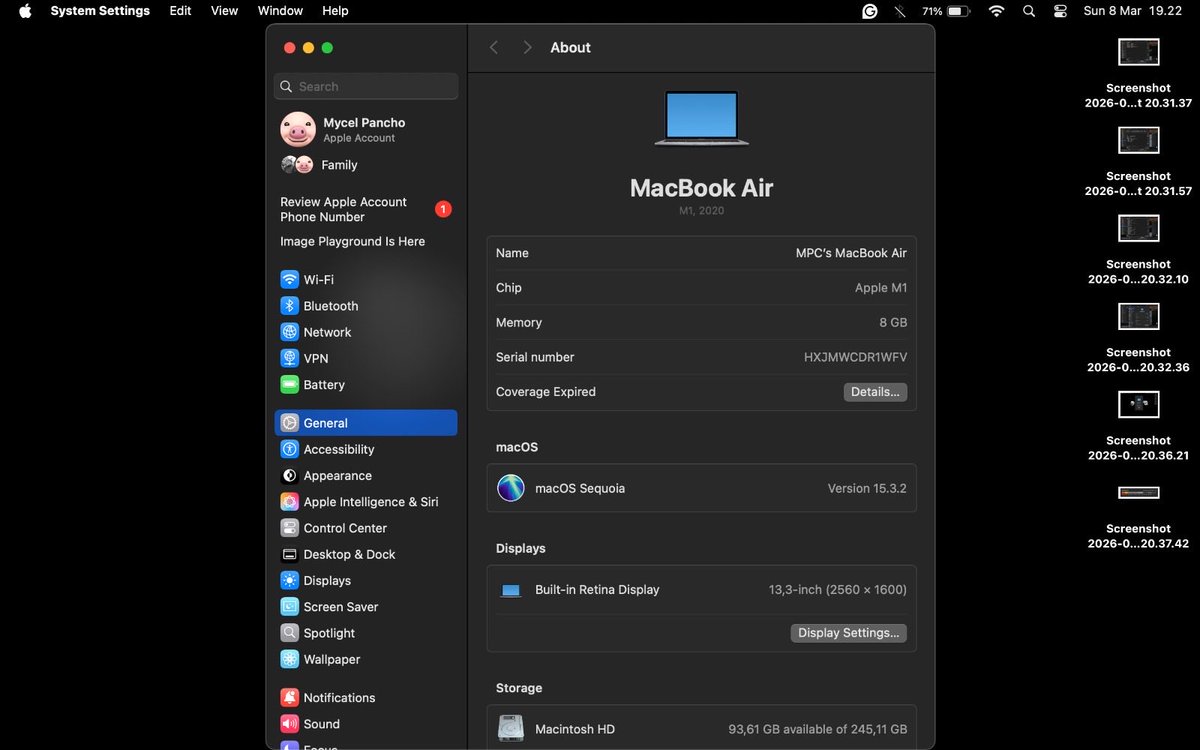Open Bluetooth settings

pos(330,306)
